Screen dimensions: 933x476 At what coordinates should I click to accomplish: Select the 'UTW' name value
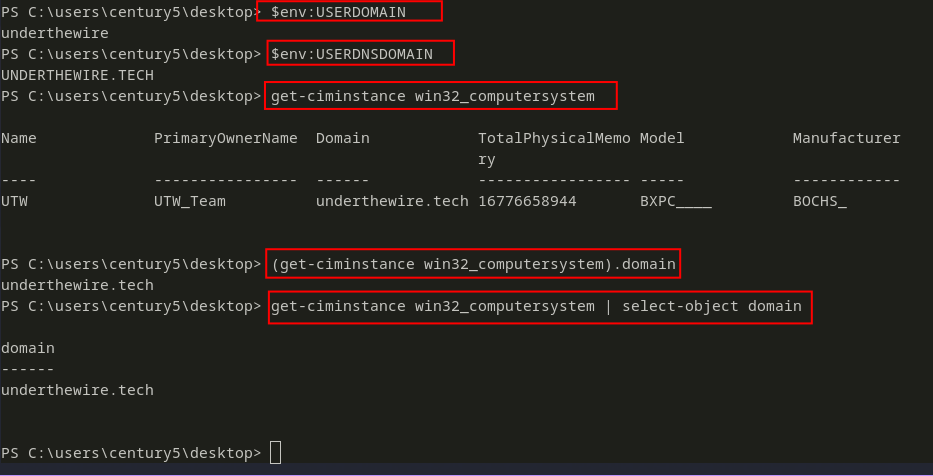14,201
